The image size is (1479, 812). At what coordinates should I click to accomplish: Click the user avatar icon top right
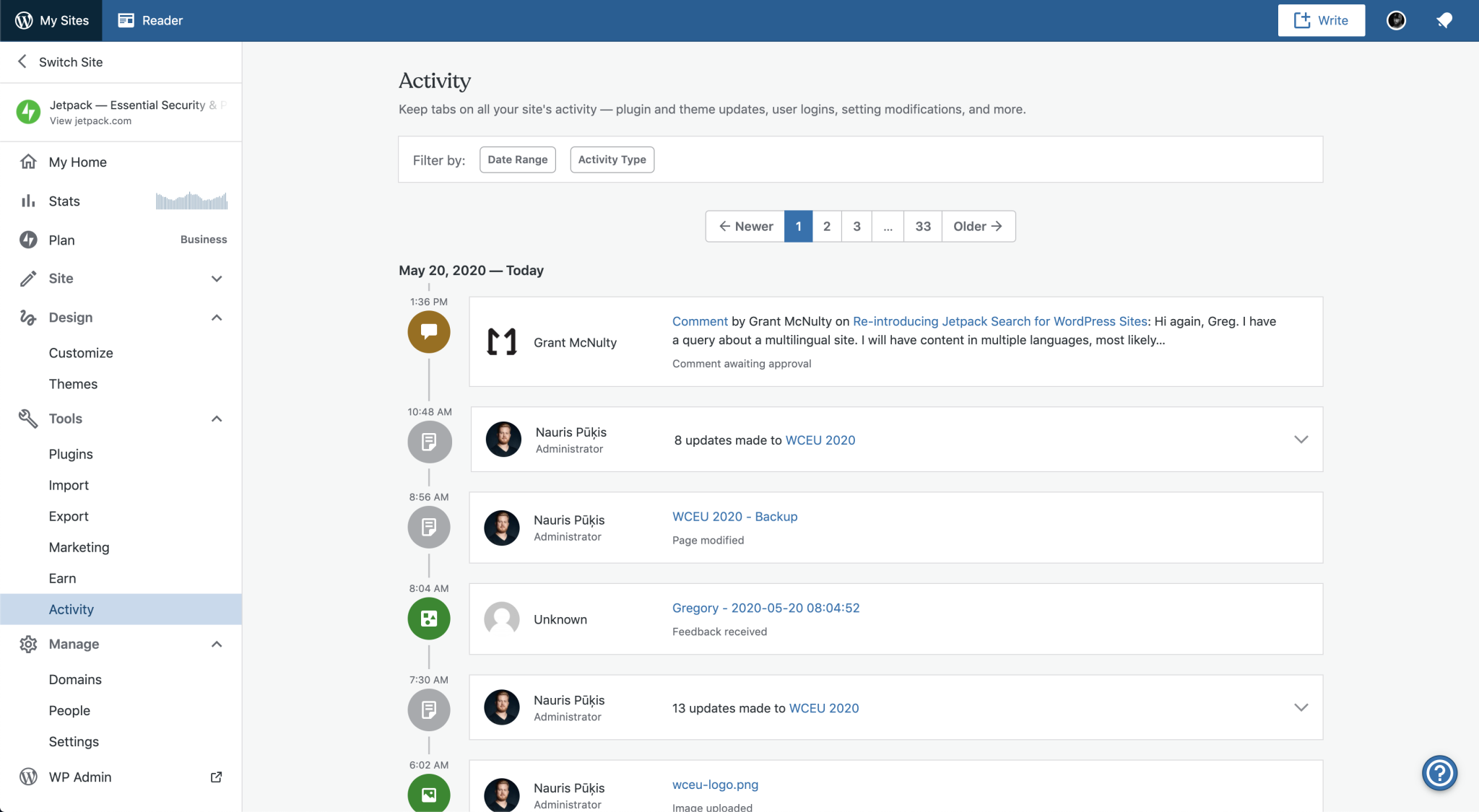(1395, 19)
